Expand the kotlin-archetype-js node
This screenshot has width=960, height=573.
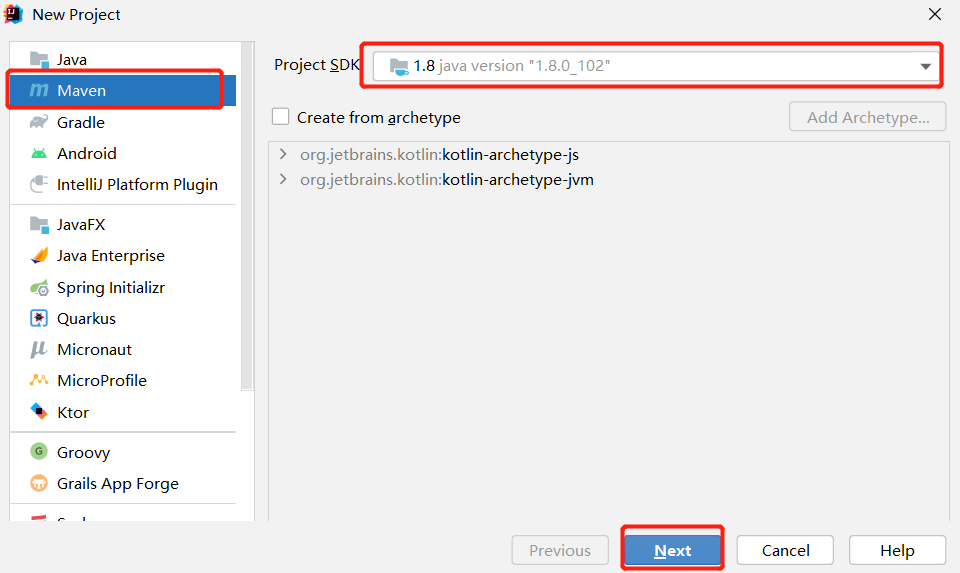[283, 154]
